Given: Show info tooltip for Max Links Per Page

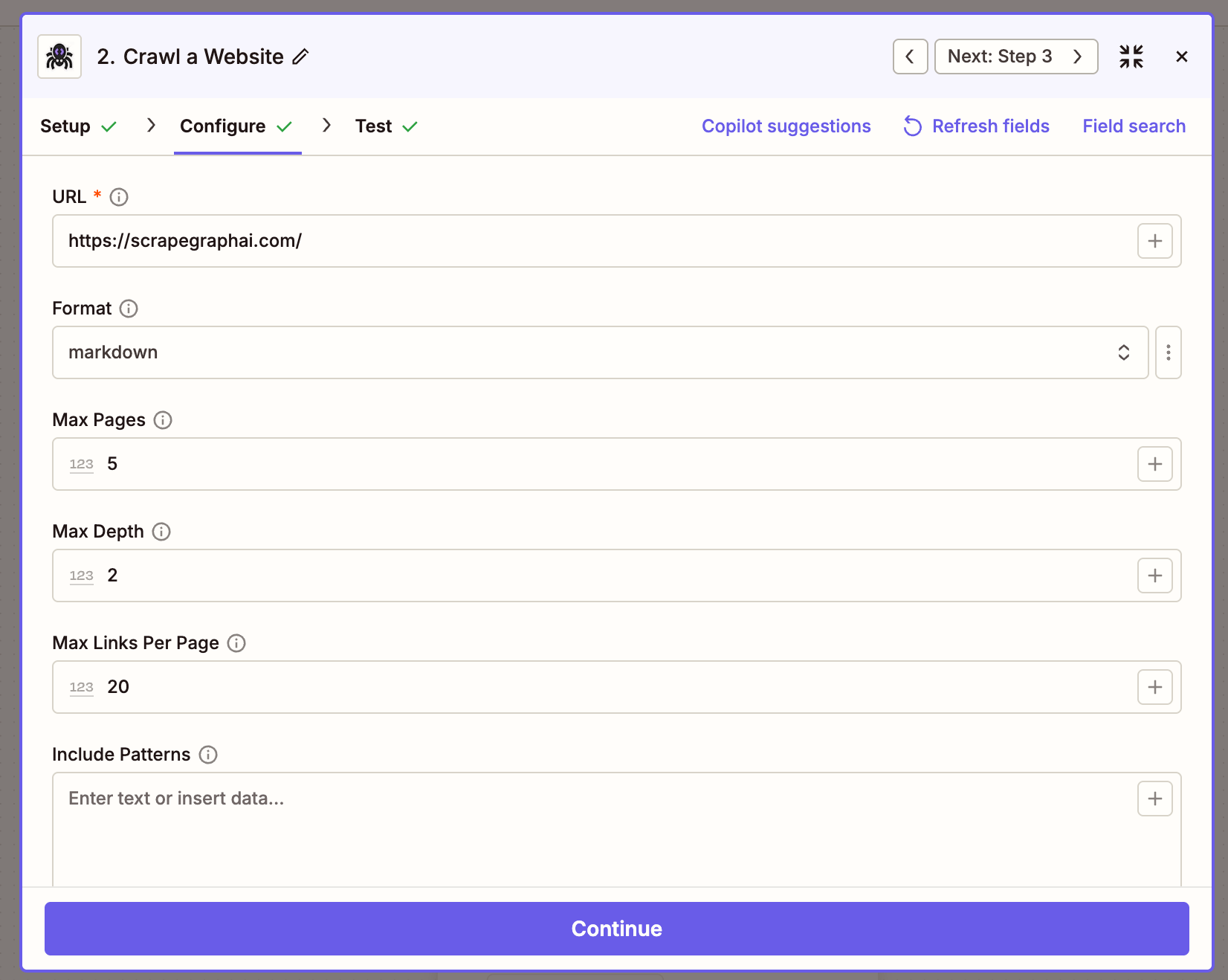Looking at the screenshot, I should point(236,643).
